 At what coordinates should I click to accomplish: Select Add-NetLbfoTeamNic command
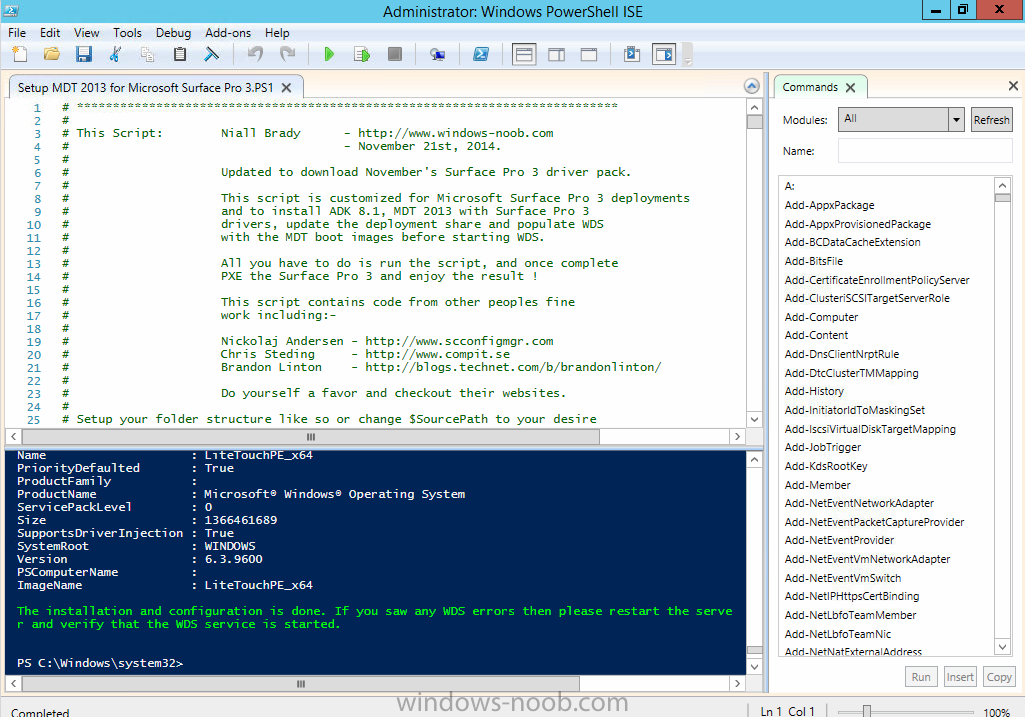click(837, 635)
